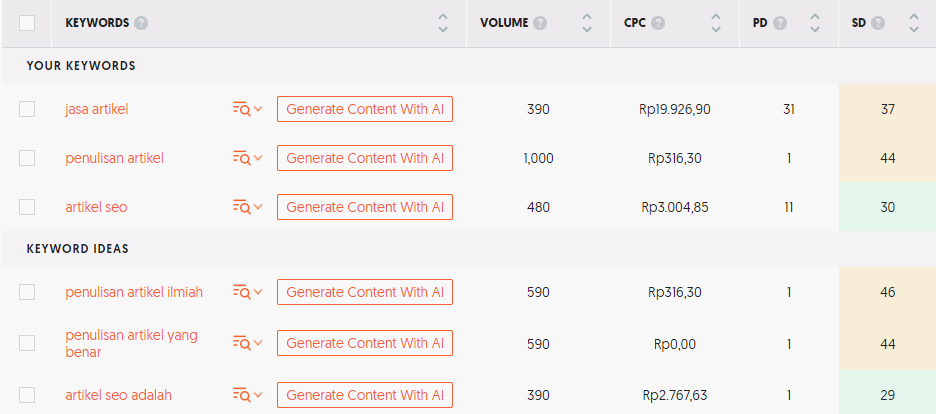Screen dimensions: 936x414
Task: Toggle the select-all checkbox in header
Action: pos(27,23)
